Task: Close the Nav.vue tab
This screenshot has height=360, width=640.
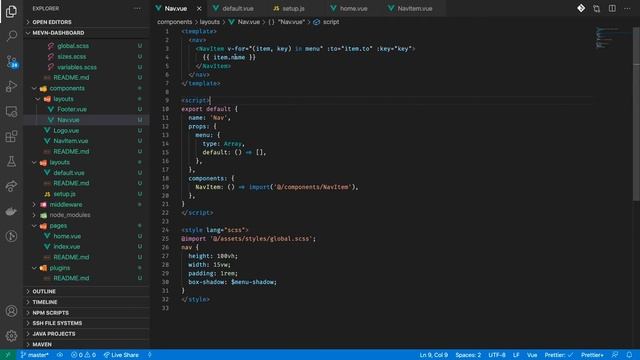Action: click(x=199, y=9)
